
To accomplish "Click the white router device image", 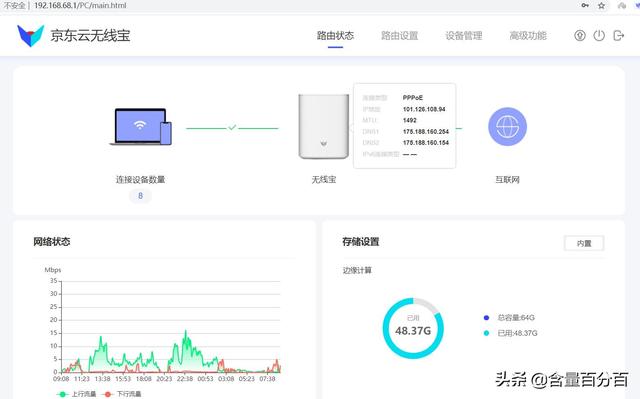I will 324,126.
